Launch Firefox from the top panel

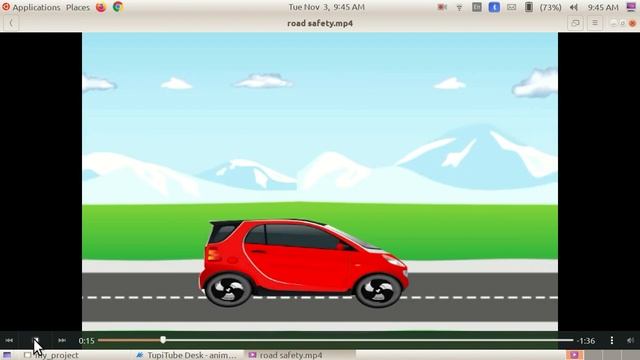click(x=101, y=7)
